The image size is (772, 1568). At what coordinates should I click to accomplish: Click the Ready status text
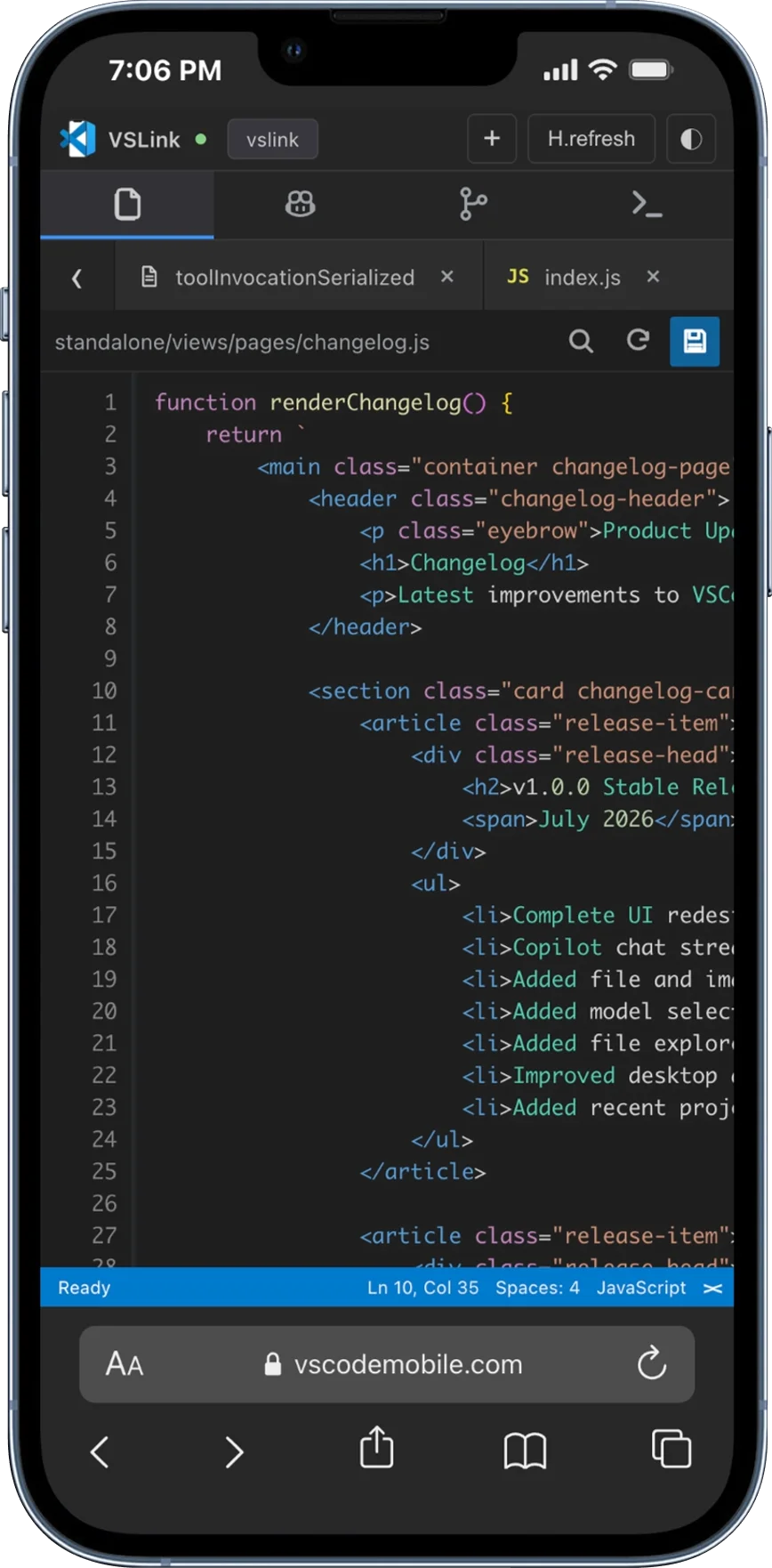pyautogui.click(x=84, y=1288)
